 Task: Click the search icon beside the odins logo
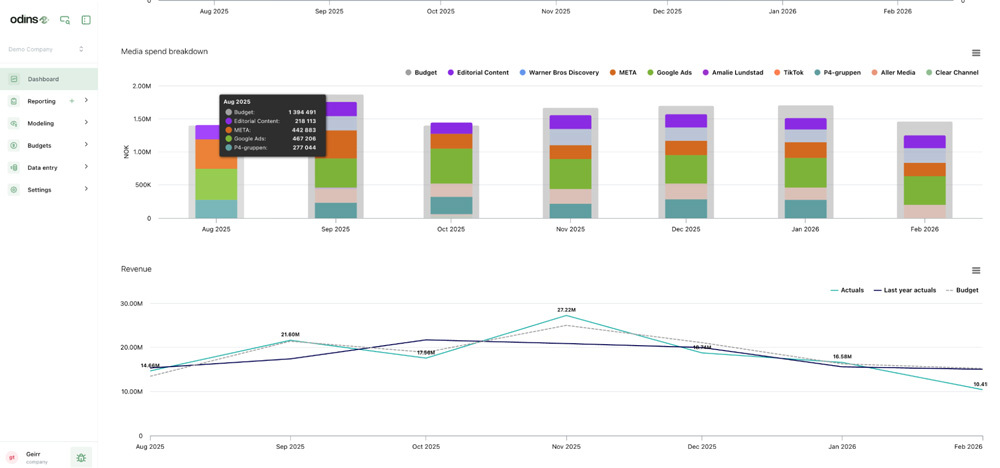65,20
